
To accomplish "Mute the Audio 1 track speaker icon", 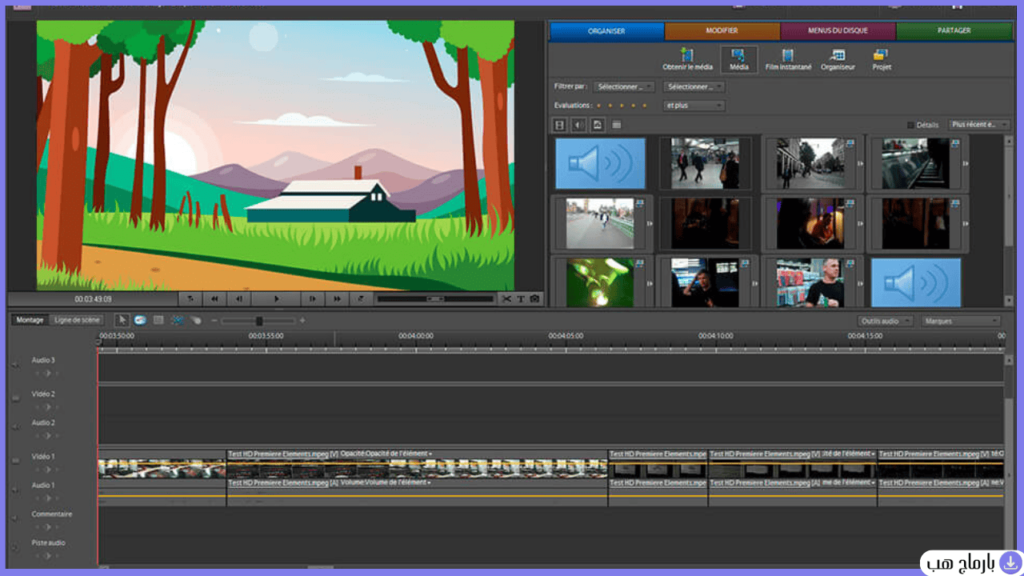I will point(16,490).
